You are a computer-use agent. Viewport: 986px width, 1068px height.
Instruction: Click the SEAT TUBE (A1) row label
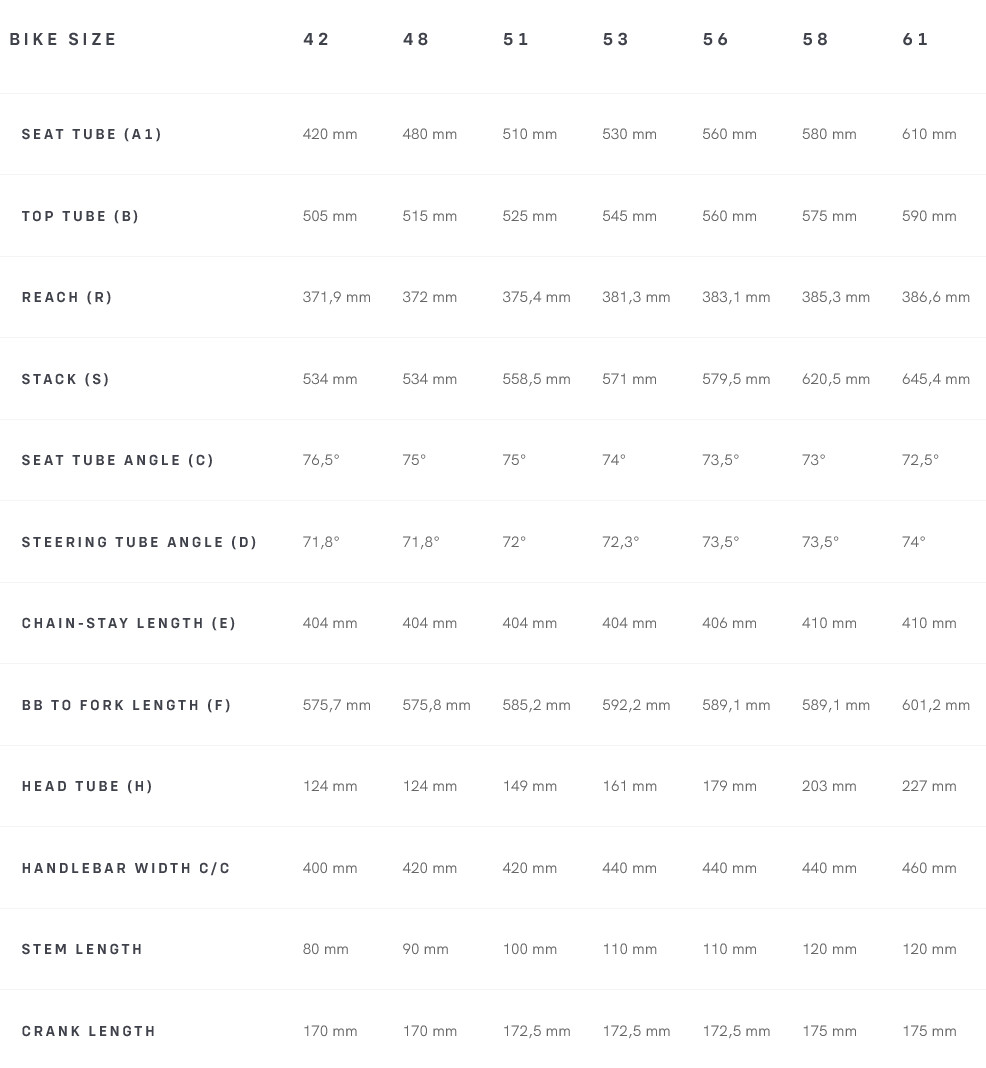tap(92, 134)
